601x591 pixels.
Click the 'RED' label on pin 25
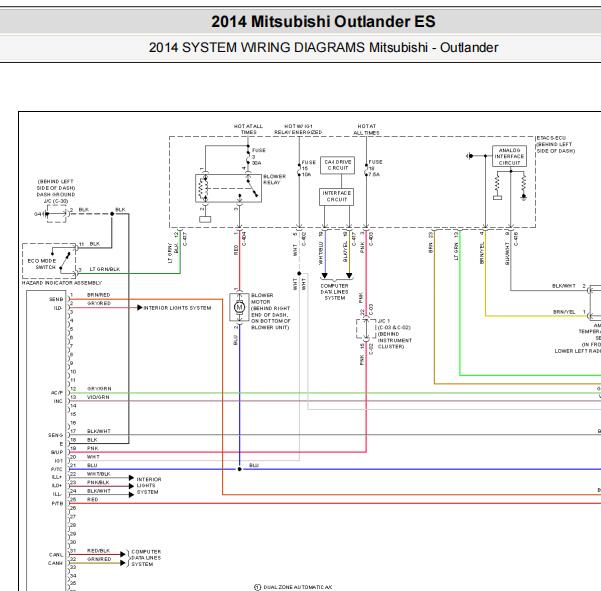tap(93, 499)
